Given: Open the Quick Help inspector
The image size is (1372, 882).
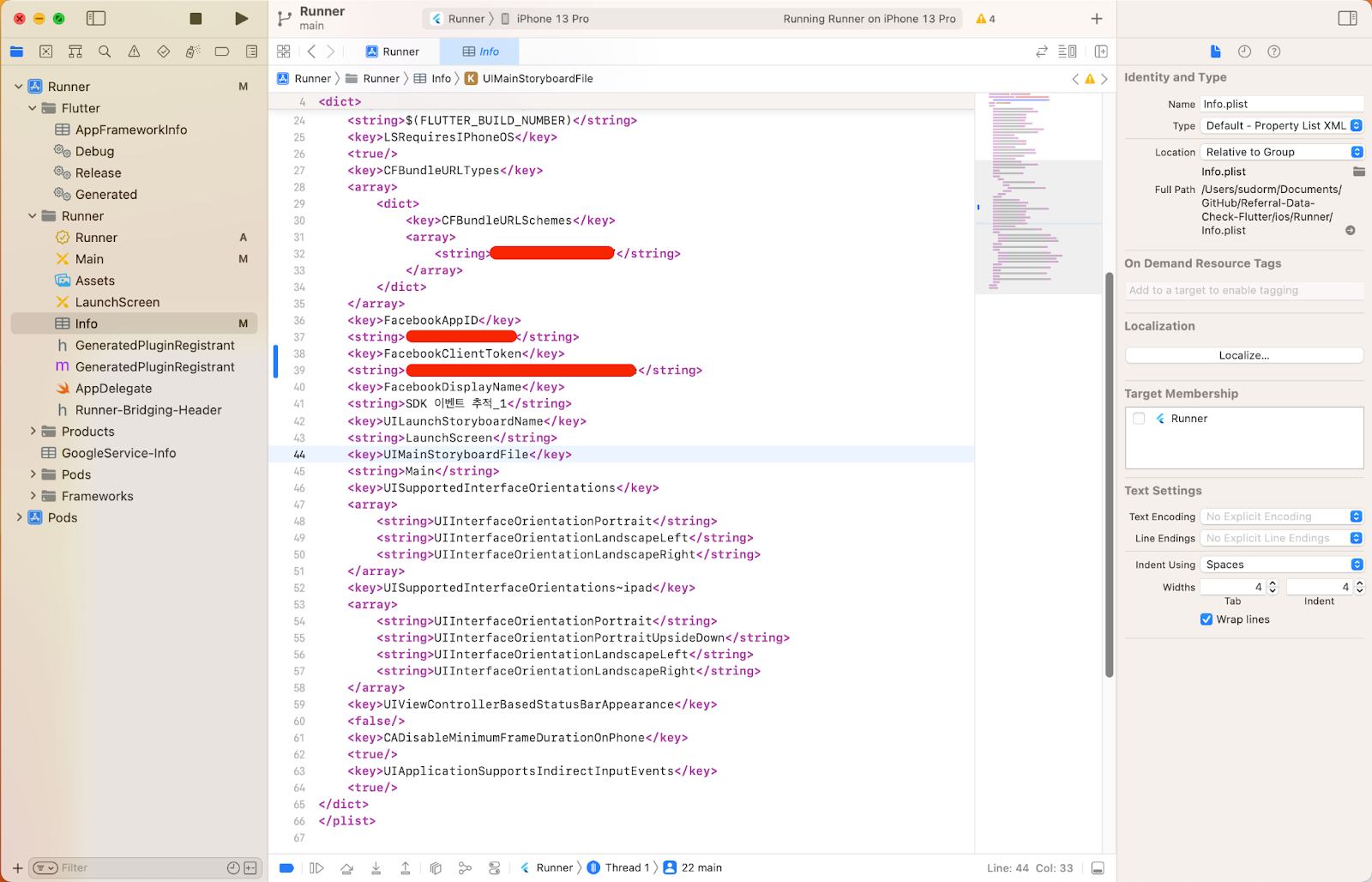Looking at the screenshot, I should click(x=1274, y=51).
